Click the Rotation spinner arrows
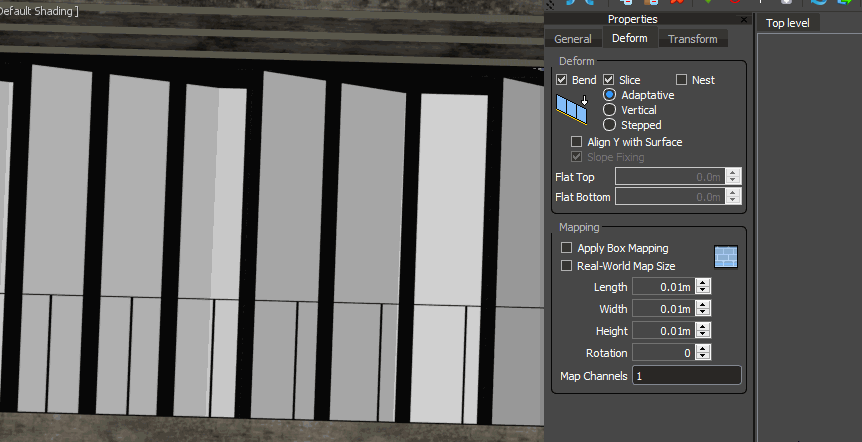This screenshot has width=862, height=442. click(x=703, y=353)
